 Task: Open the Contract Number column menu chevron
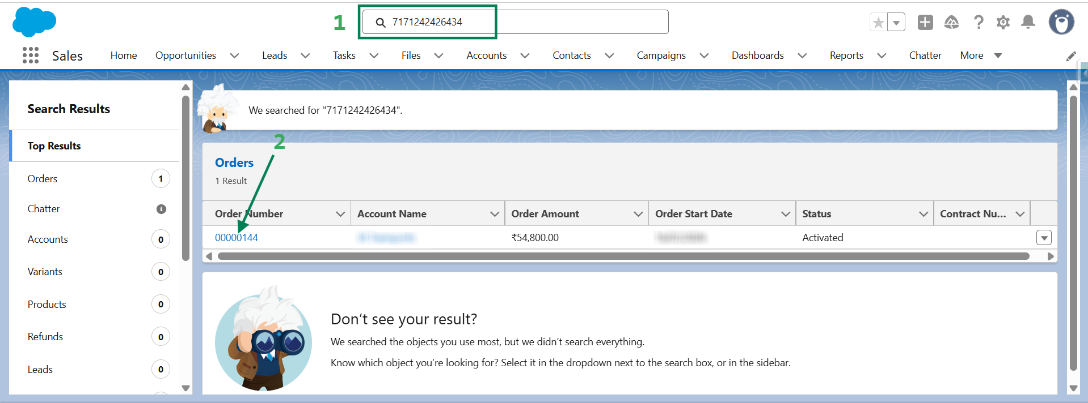pyautogui.click(x=1020, y=214)
